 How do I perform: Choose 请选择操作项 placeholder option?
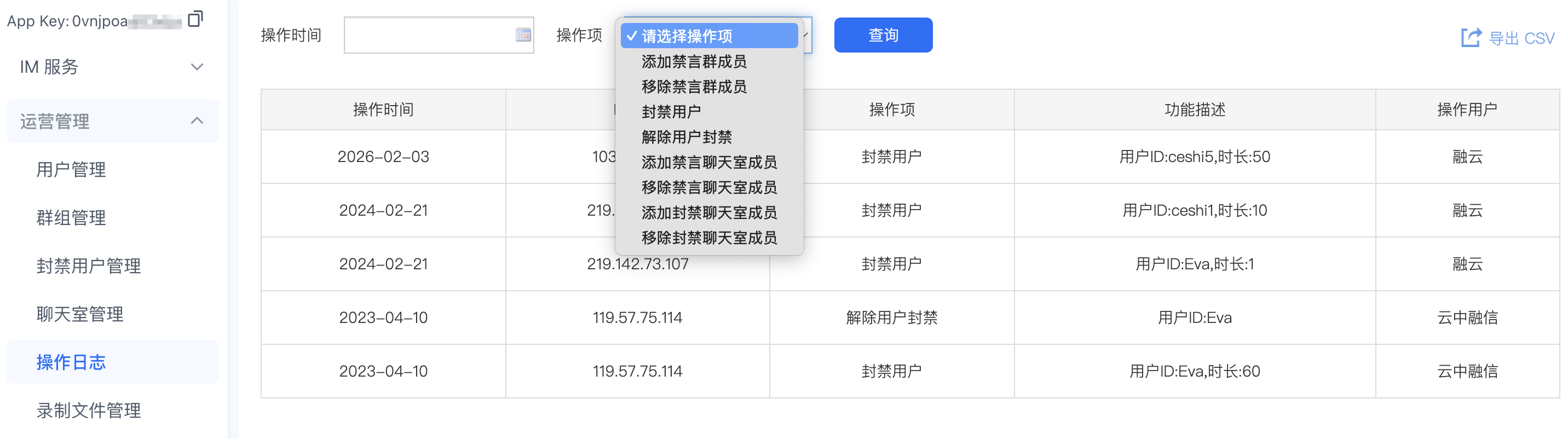709,36
